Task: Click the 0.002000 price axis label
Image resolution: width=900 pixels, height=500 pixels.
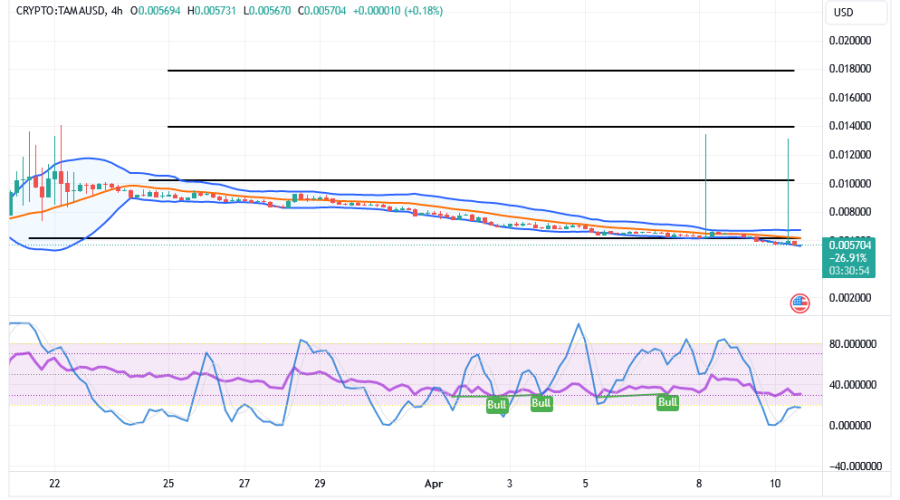Action: (850, 298)
